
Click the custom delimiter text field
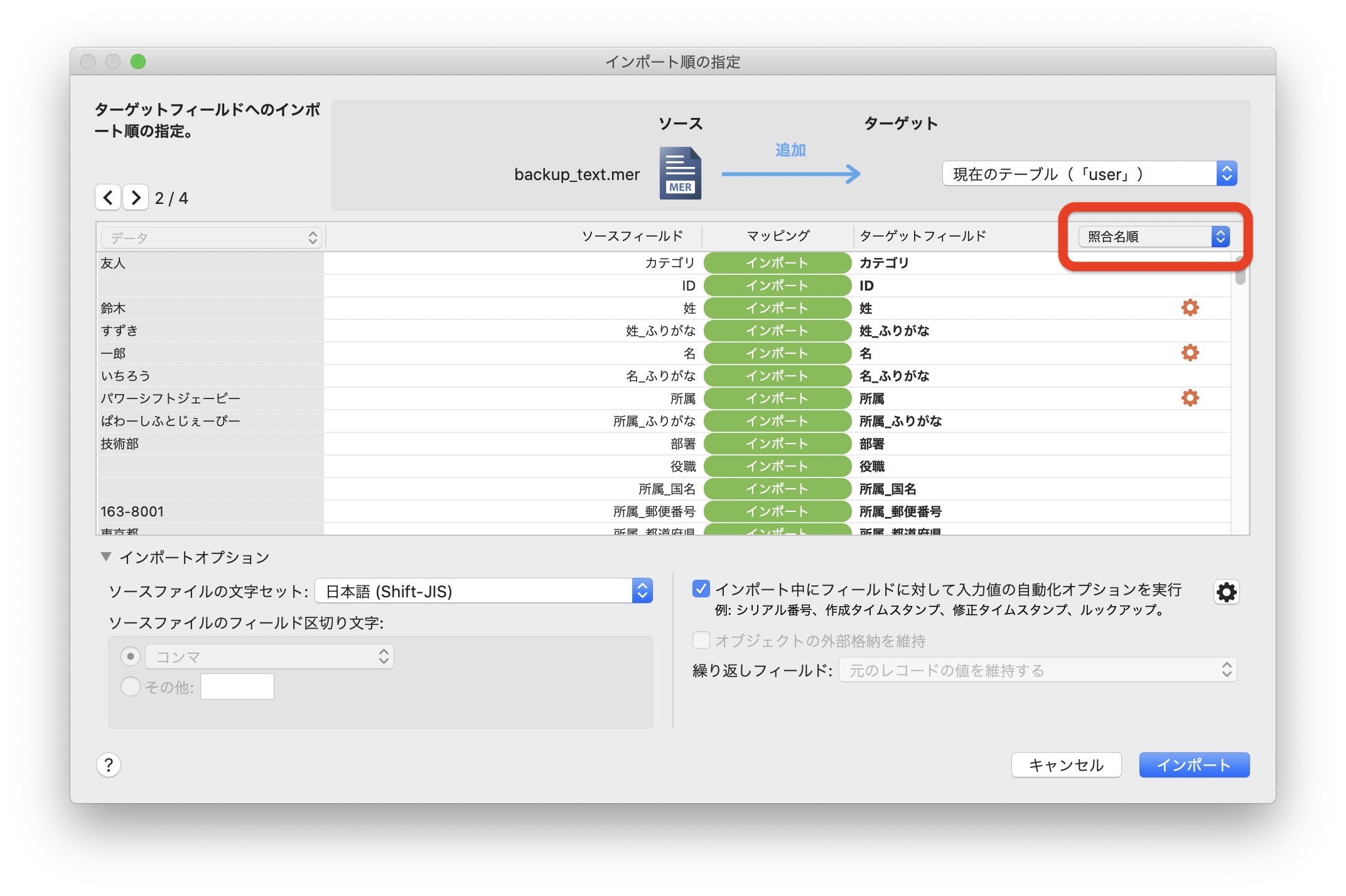click(x=237, y=686)
